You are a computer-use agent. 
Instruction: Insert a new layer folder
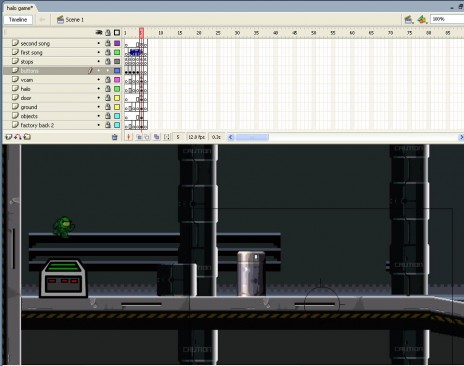27,137
